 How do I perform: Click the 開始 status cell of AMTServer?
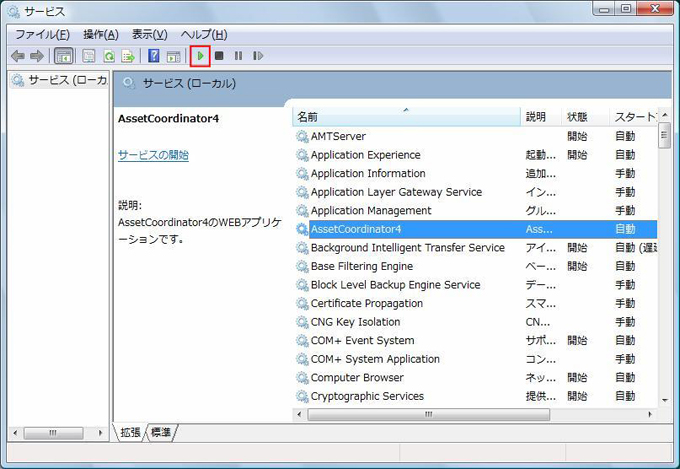pos(577,137)
